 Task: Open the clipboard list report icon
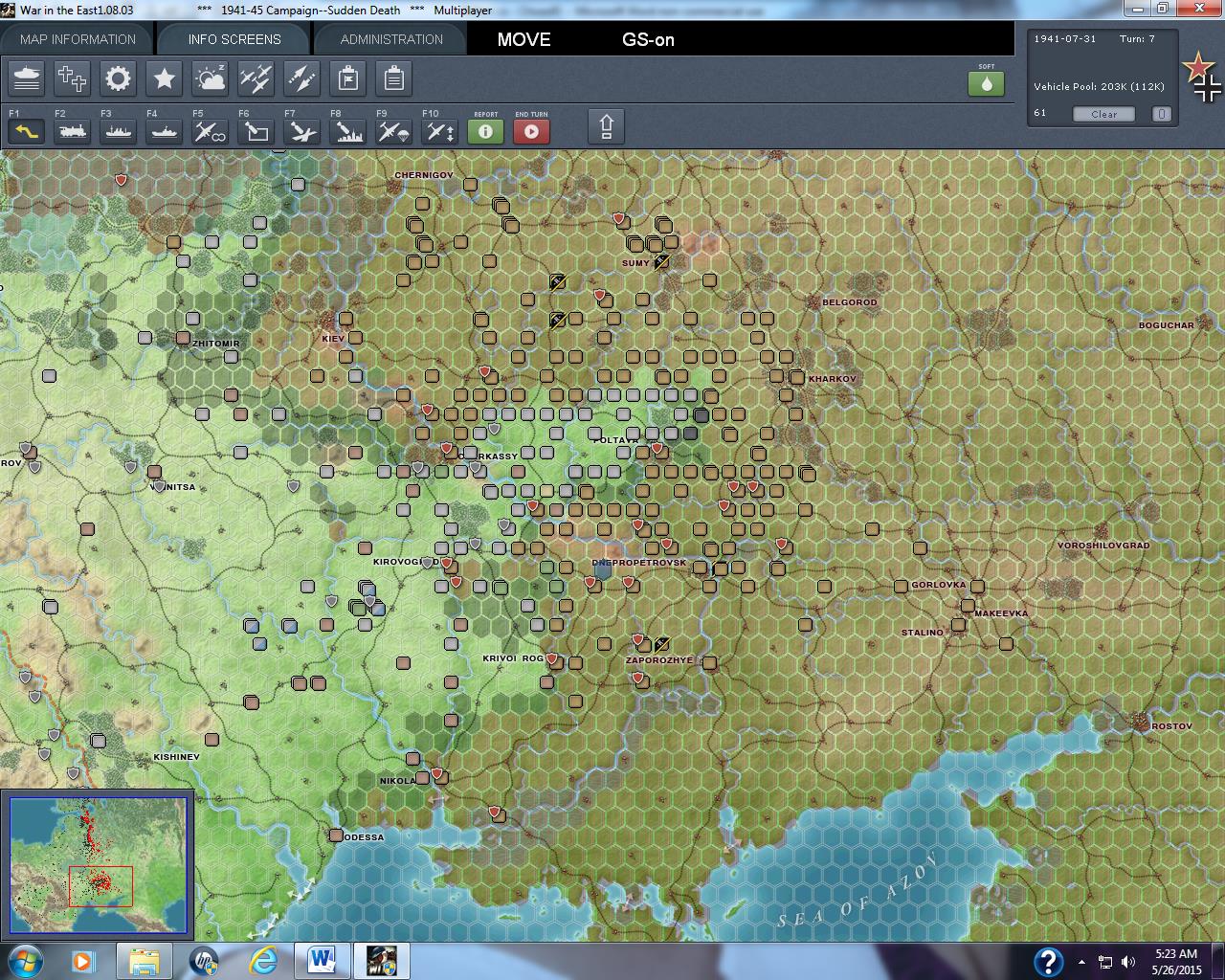click(394, 78)
